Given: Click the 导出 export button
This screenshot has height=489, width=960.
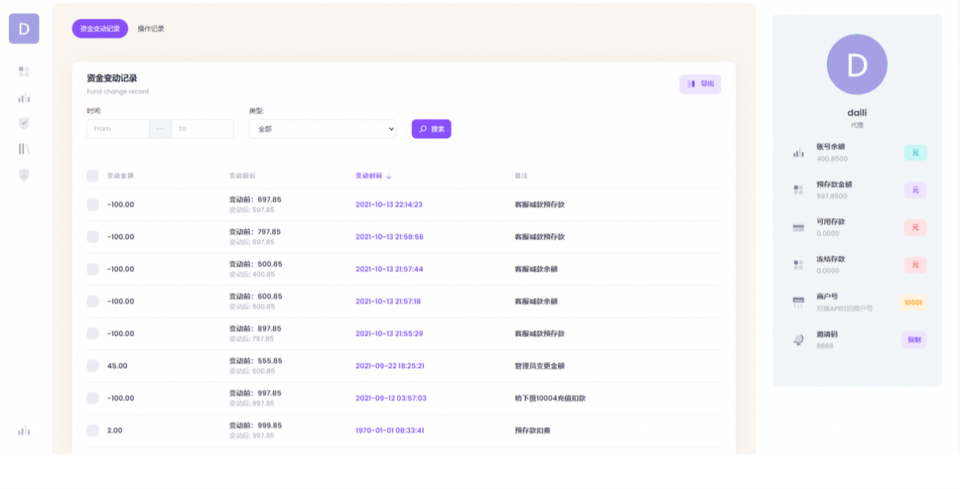Looking at the screenshot, I should [x=700, y=84].
